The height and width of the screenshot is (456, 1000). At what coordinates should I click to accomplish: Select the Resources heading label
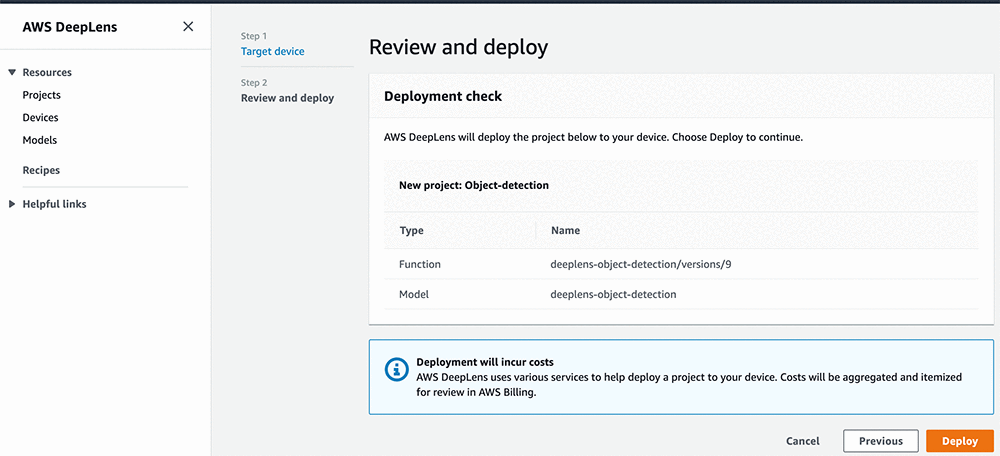47,73
